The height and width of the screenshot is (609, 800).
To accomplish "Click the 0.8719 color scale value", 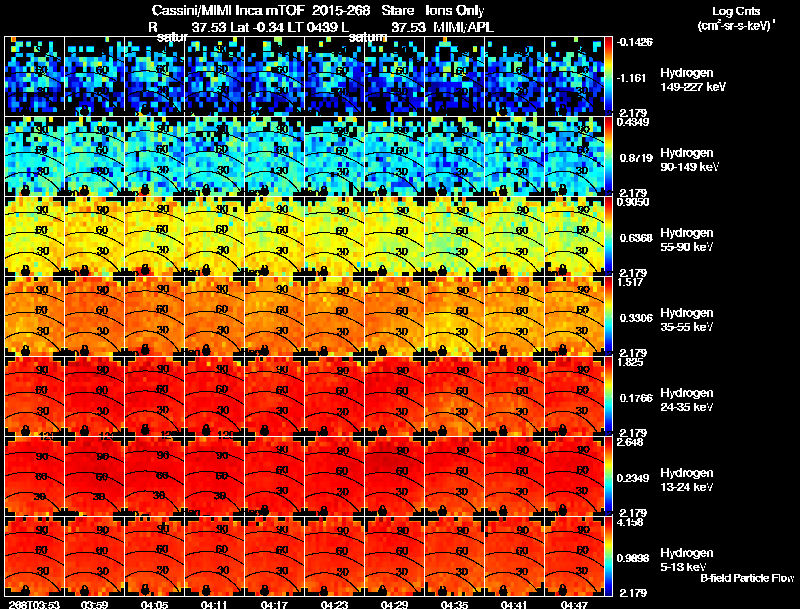I will (x=636, y=158).
